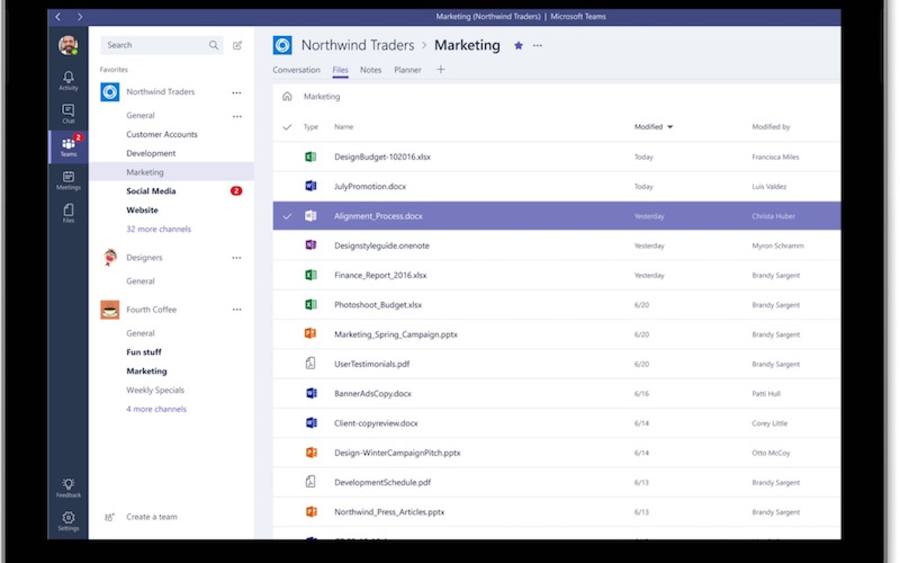Open Settings gear icon
This screenshot has height=563, width=900.
click(68, 521)
